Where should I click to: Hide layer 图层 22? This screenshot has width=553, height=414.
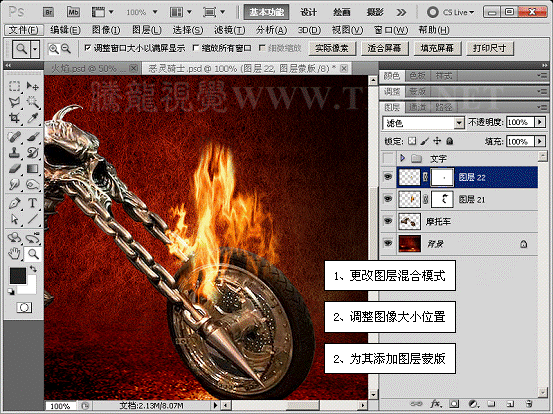[388, 177]
